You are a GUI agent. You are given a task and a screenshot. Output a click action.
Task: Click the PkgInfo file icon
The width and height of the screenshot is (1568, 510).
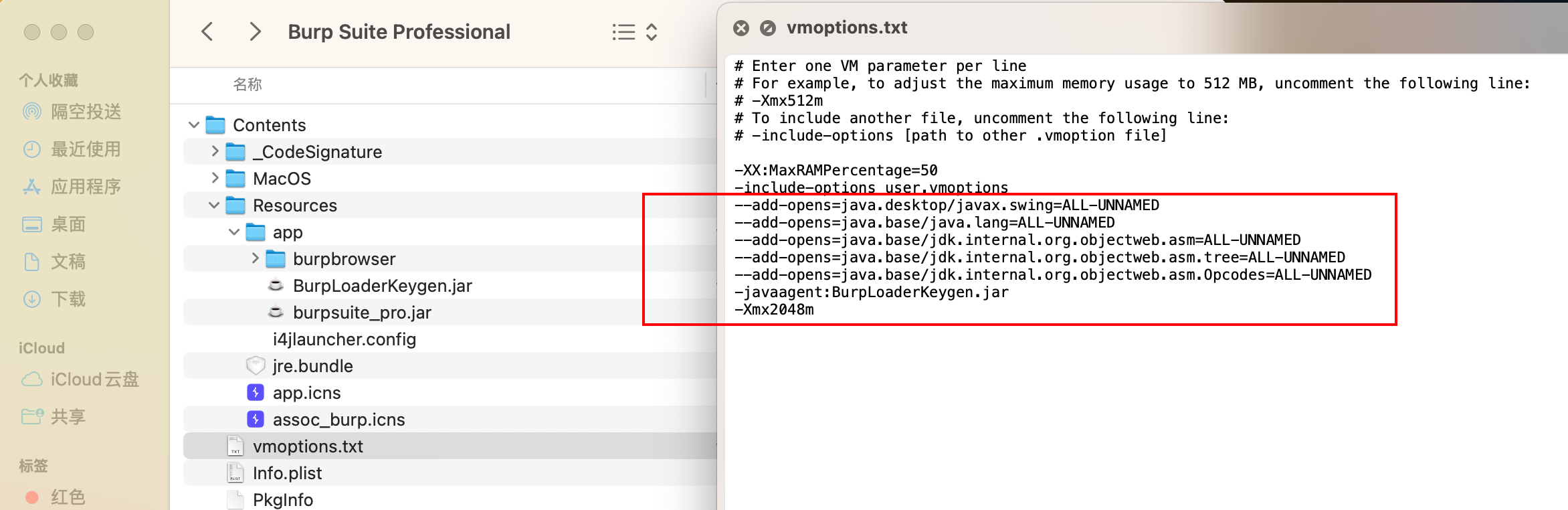point(235,499)
